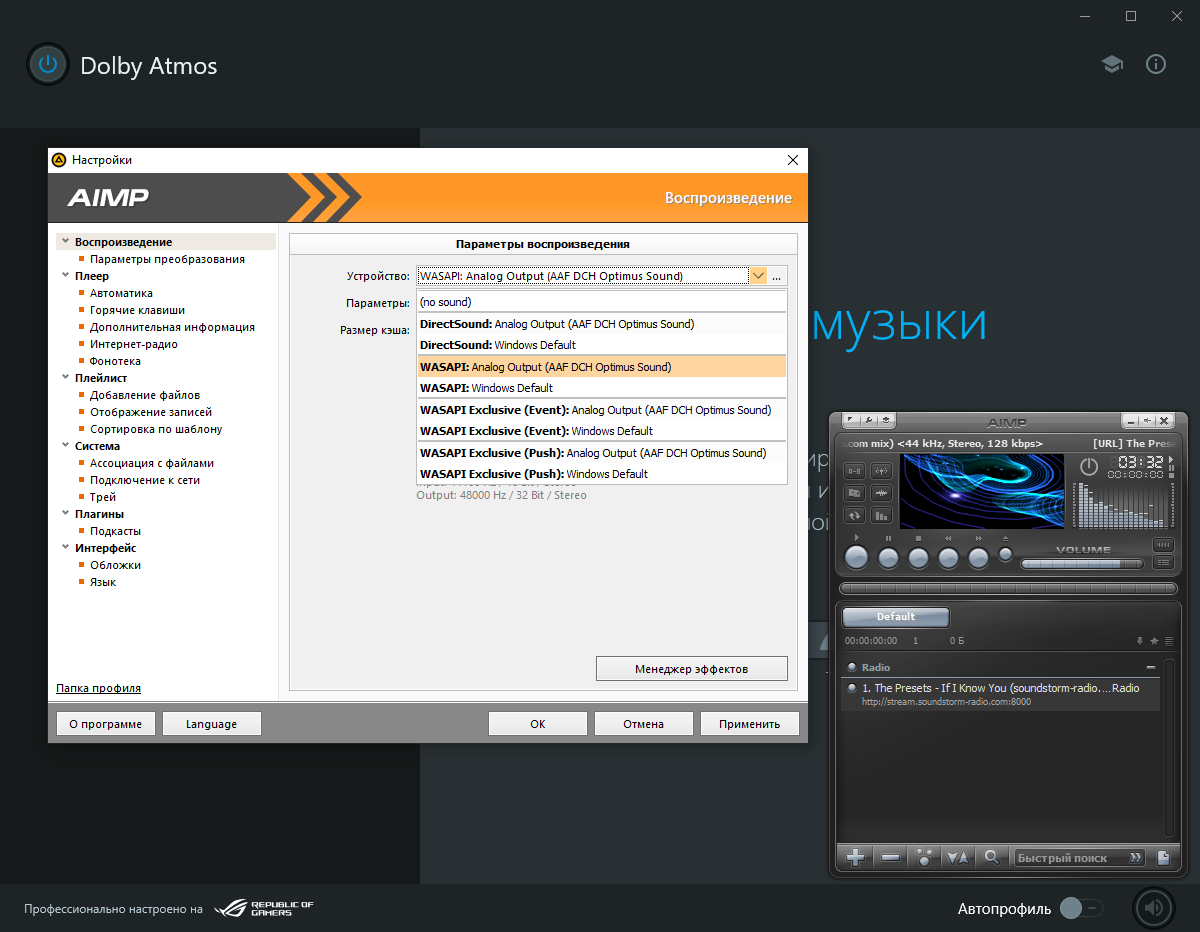Select WASAPI Exclusive (Event): Windows Default

[602, 431]
